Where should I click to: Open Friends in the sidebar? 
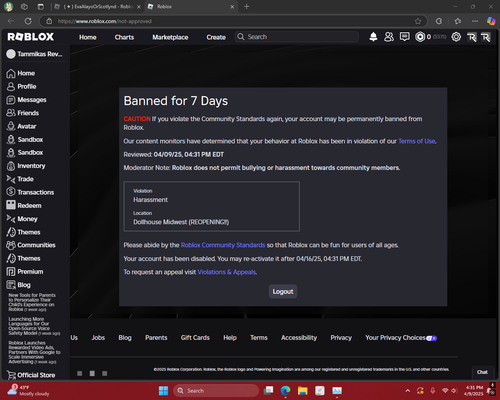23,113
